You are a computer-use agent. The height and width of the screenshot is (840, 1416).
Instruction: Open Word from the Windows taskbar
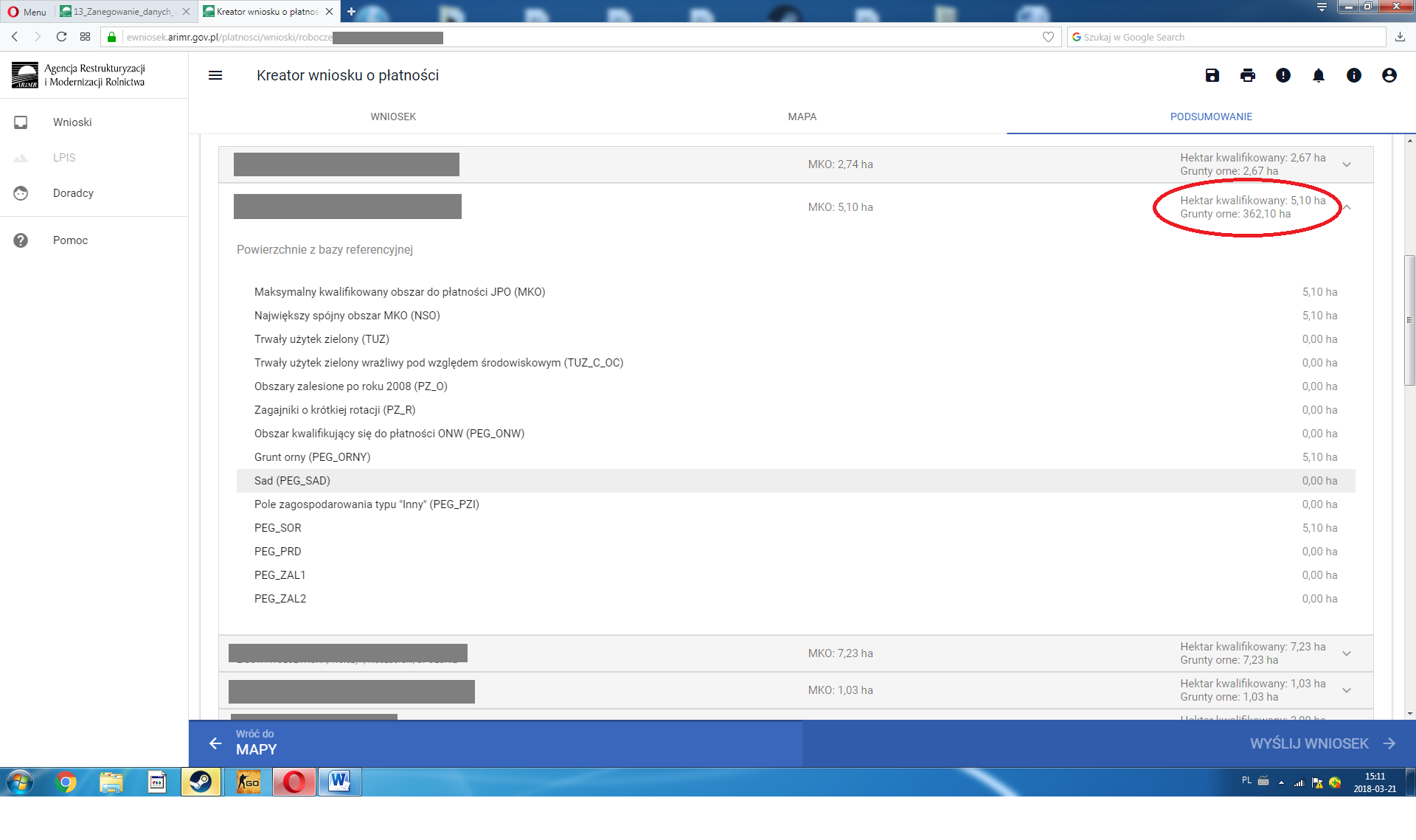coord(339,782)
